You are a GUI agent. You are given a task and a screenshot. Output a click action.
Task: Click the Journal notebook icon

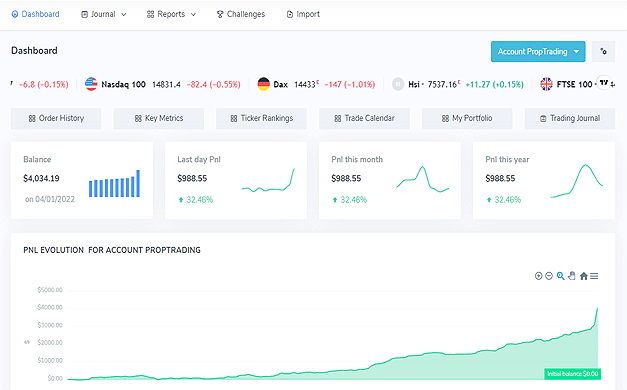pos(84,14)
